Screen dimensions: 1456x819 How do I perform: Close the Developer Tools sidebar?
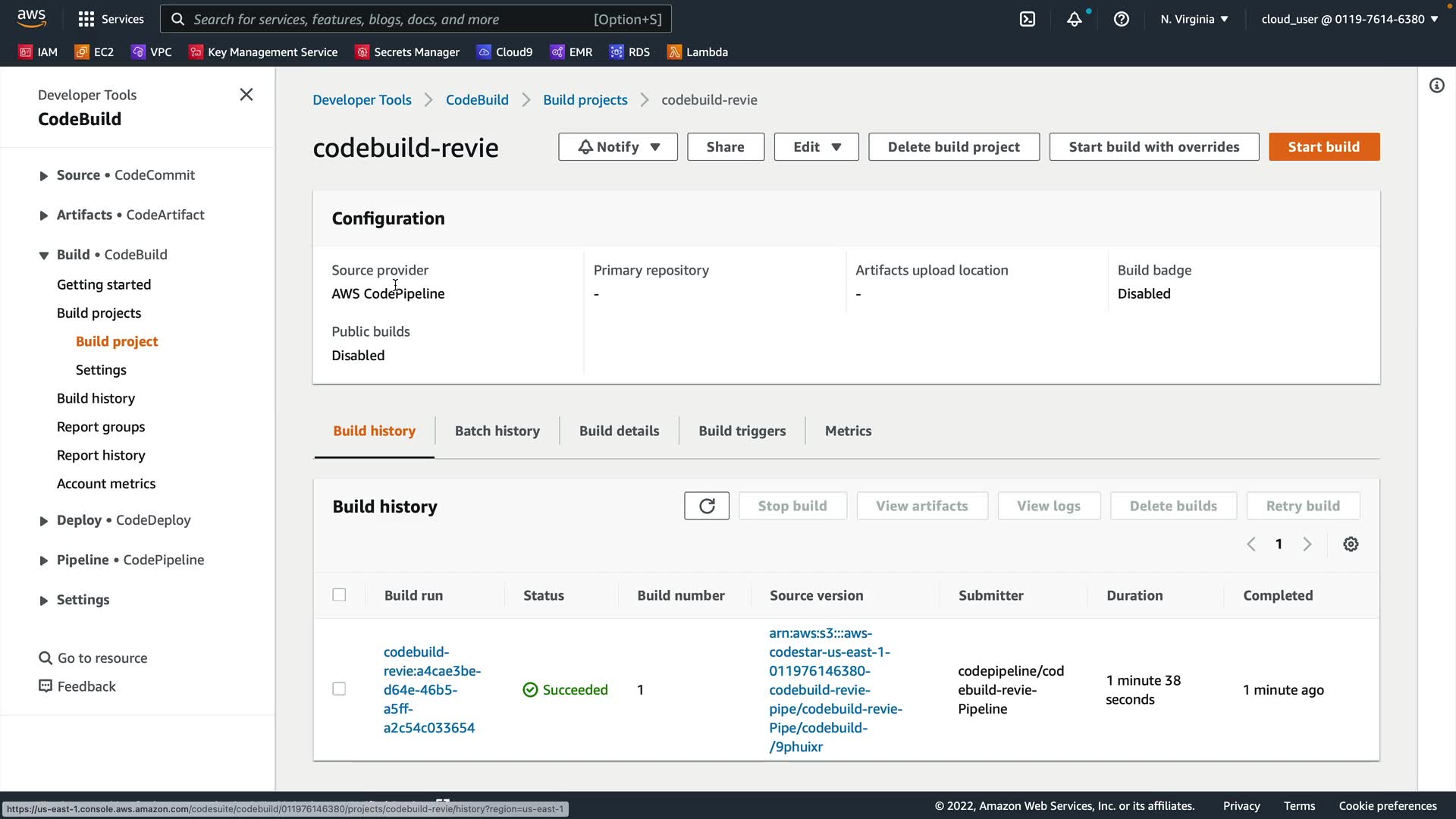coord(246,95)
